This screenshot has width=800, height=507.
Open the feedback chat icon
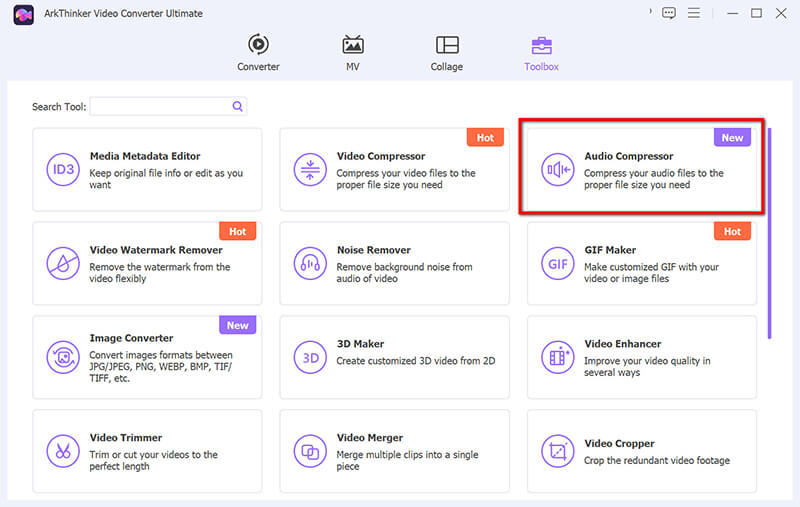click(669, 13)
